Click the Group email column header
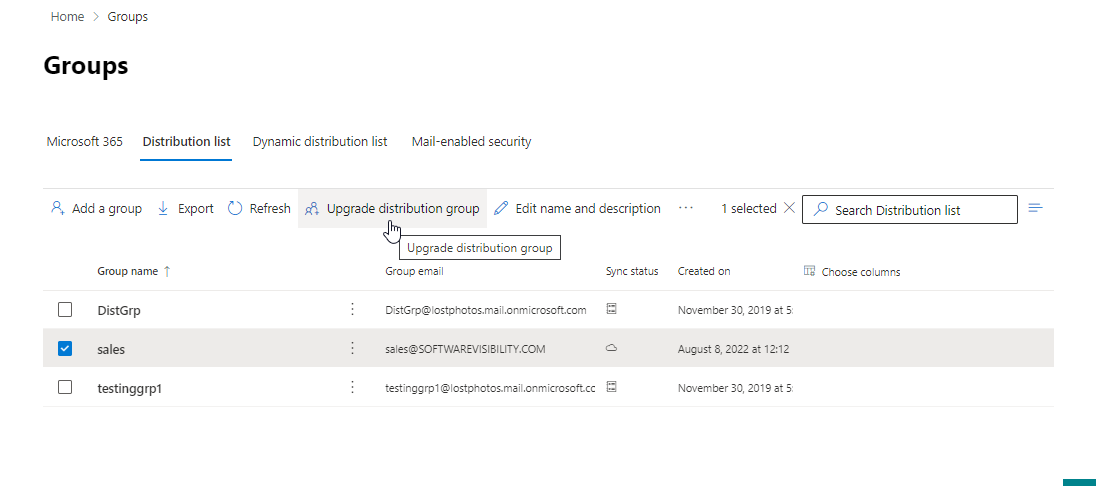Screen dimensions: 1096x486 click(x=414, y=271)
